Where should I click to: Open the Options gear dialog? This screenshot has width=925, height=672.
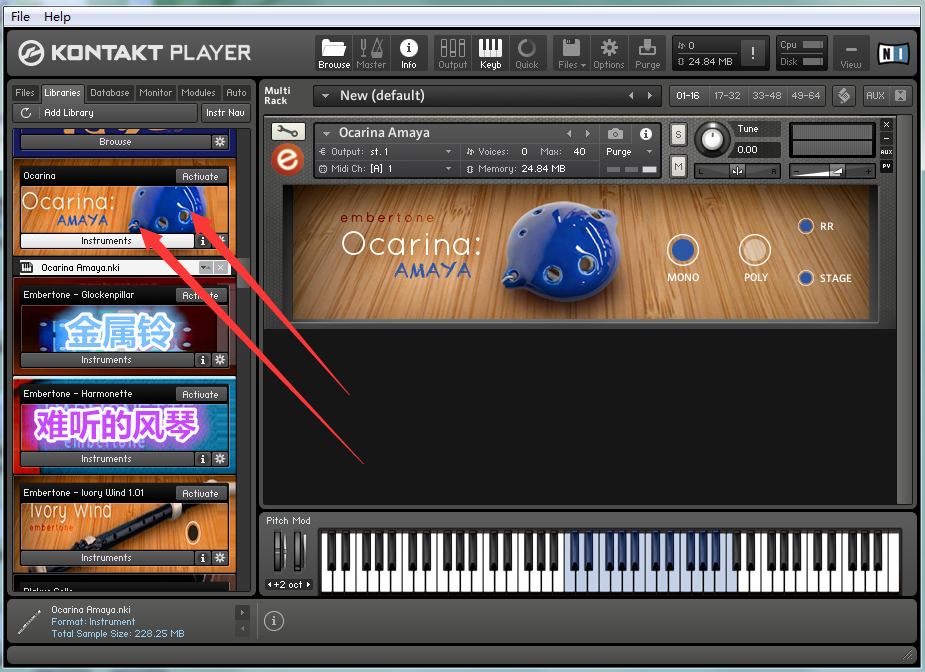pos(609,53)
